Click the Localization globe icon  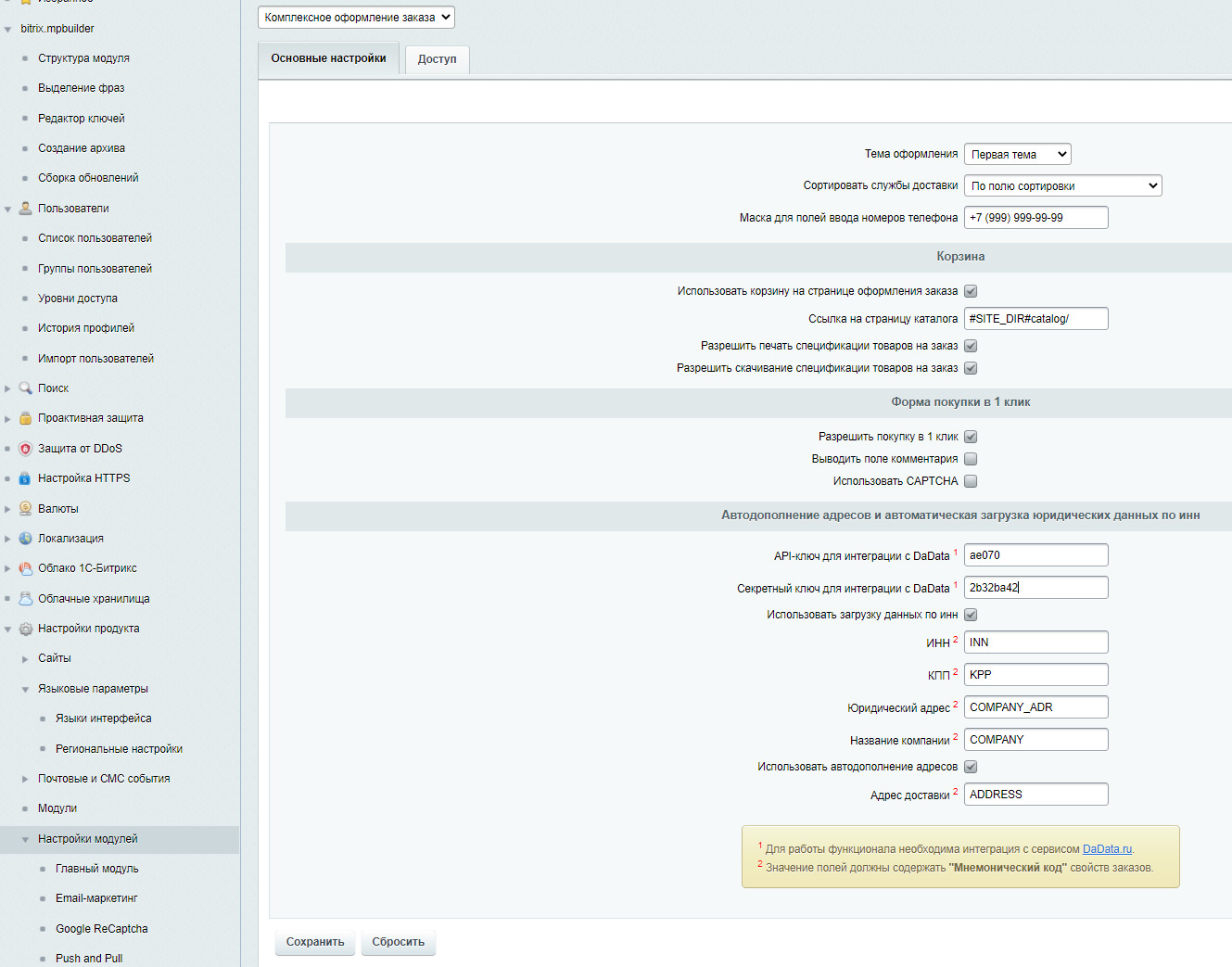[x=26, y=539]
